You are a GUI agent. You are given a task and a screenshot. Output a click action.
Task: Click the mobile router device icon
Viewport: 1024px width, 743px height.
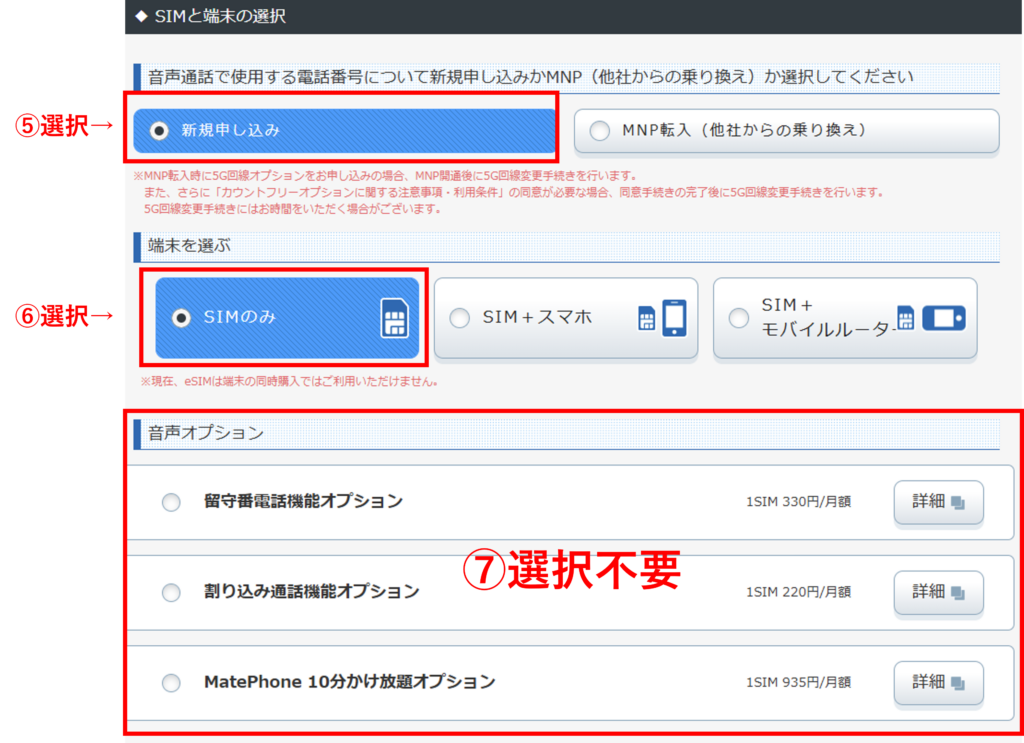[943, 318]
